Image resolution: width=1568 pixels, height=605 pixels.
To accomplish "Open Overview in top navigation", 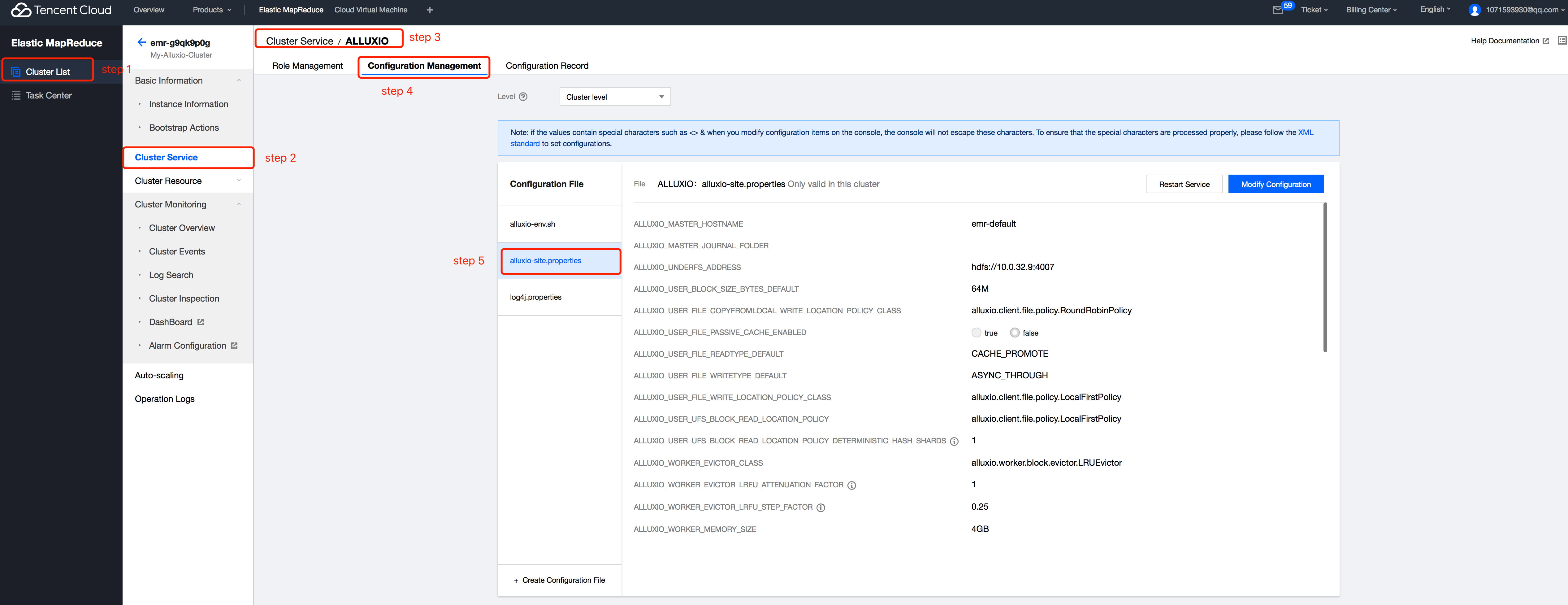I will [149, 10].
